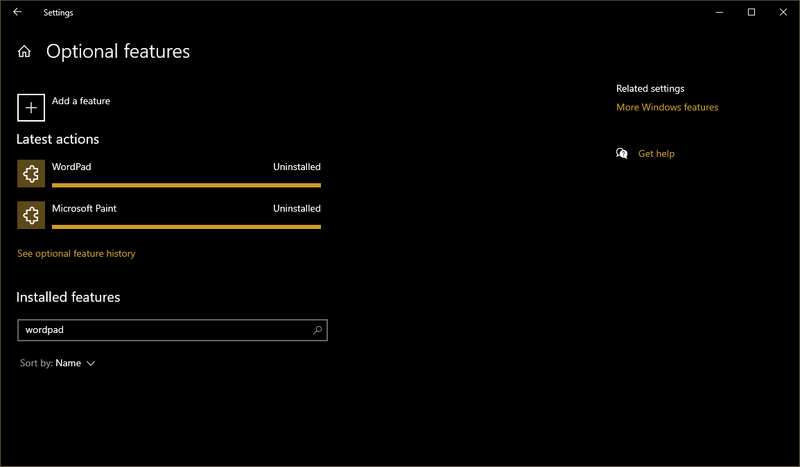800x467 pixels.
Task: Open Settings home via house icon
Action: coord(24,52)
